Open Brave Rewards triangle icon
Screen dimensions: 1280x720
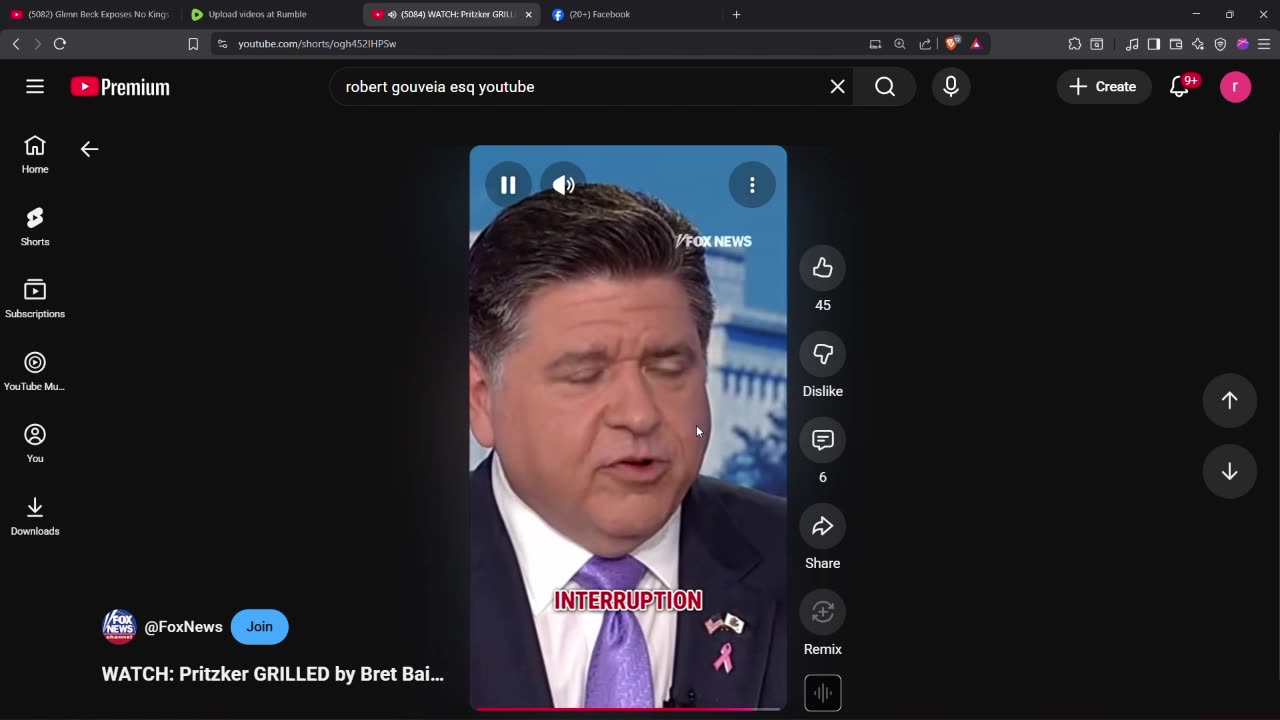[x=976, y=44]
